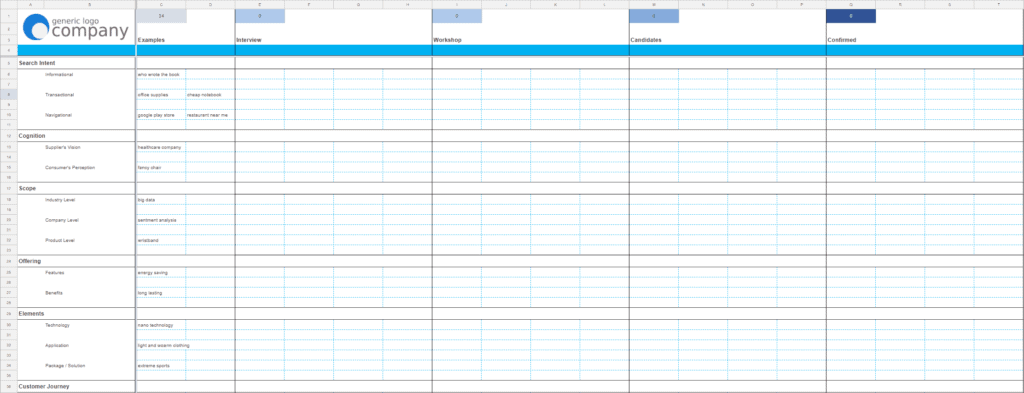The image size is (1024, 393).
Task: Click the 'healthcare company' example cell
Action: coord(161,148)
